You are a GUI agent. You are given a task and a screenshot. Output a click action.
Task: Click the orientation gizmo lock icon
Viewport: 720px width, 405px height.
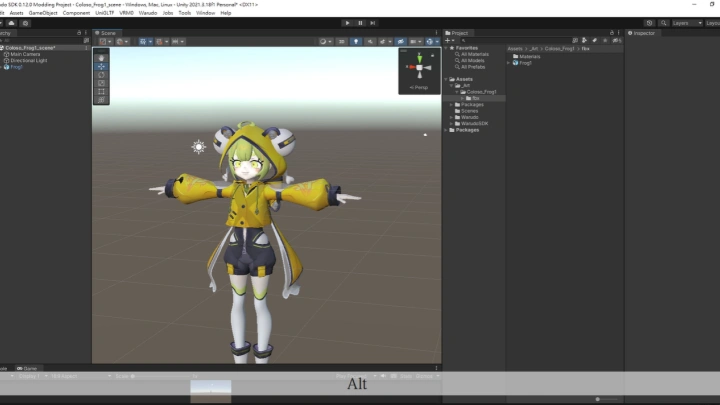click(432, 55)
